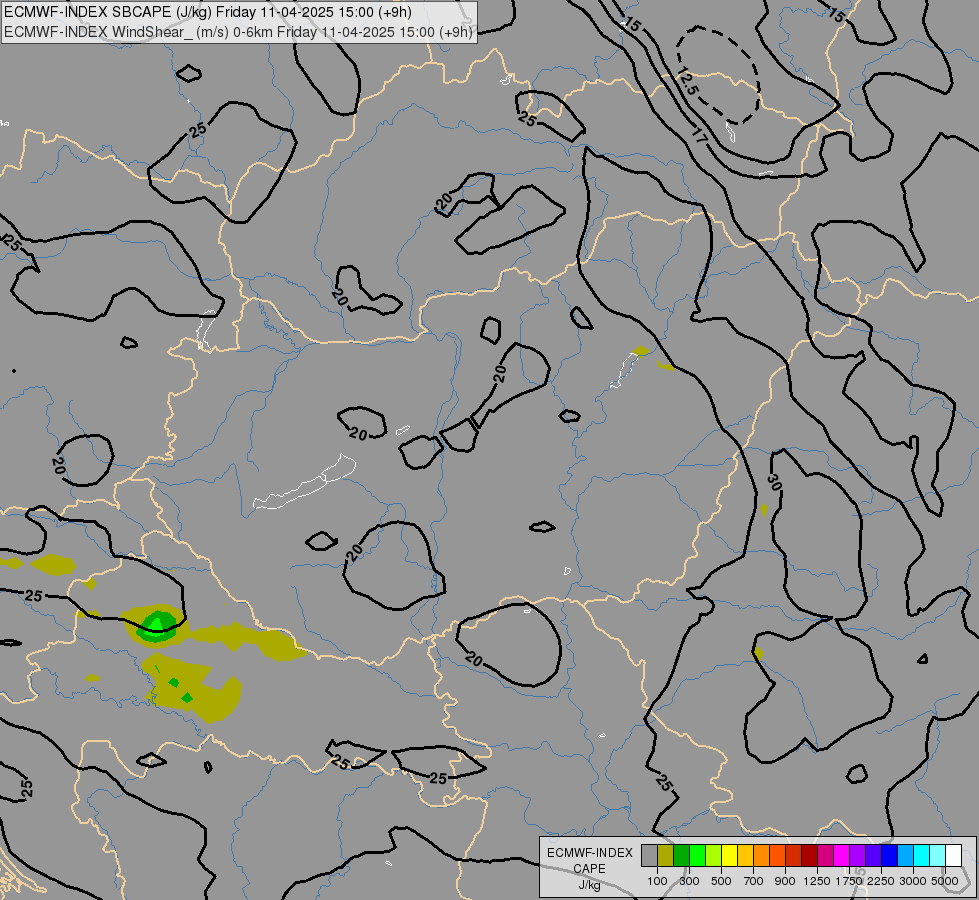Click the legend value 1250
This screenshot has width=979, height=900.
pos(817,881)
